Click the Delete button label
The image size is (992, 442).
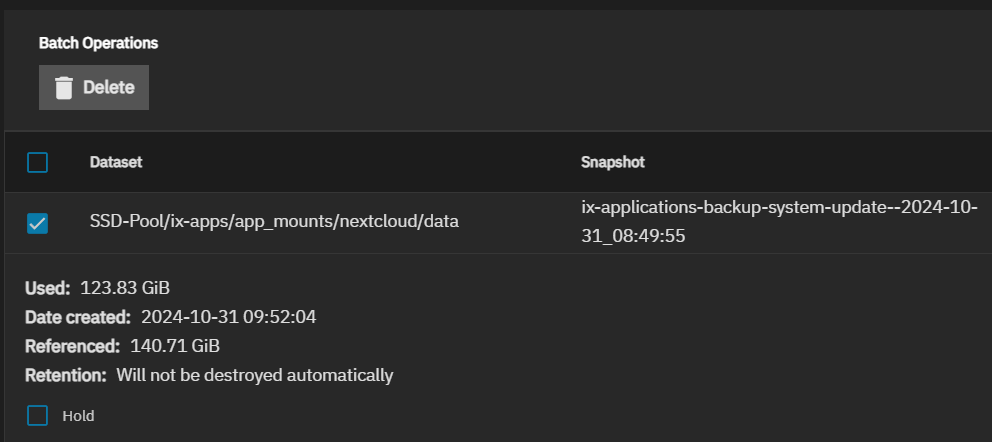109,87
